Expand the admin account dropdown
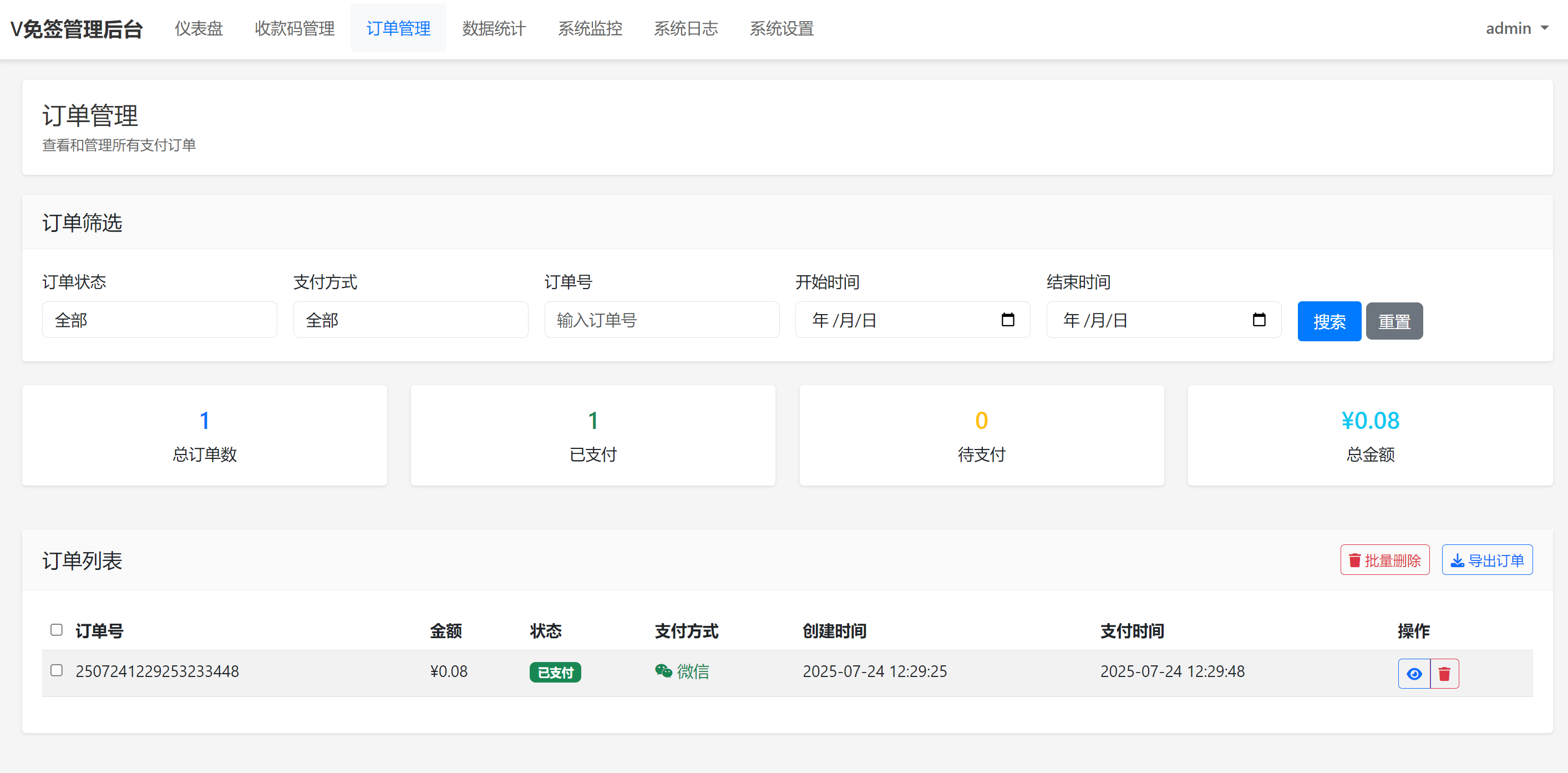The width and height of the screenshot is (1568, 773). point(1516,28)
